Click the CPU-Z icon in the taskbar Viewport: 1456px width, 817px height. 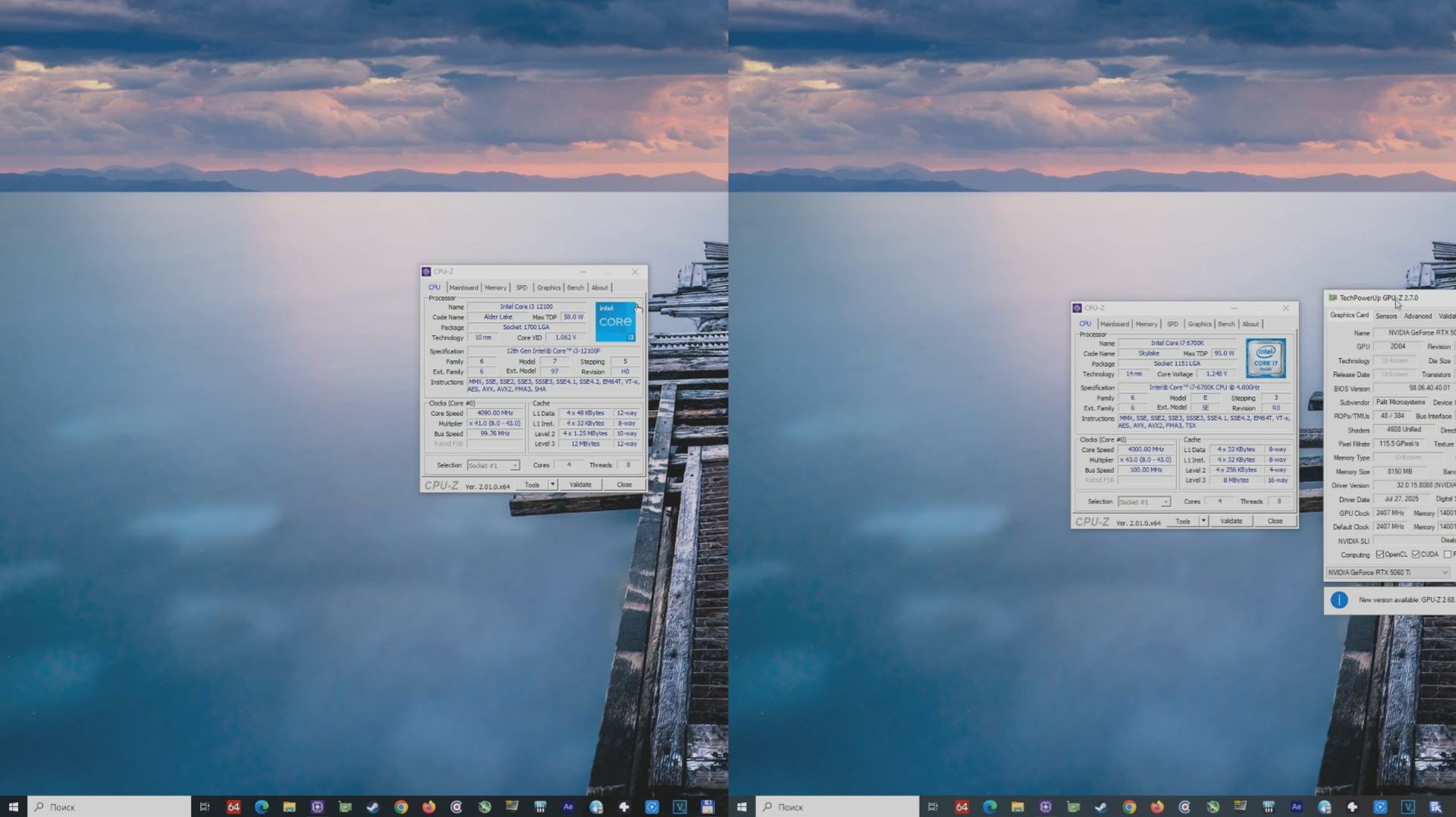tap(316, 807)
